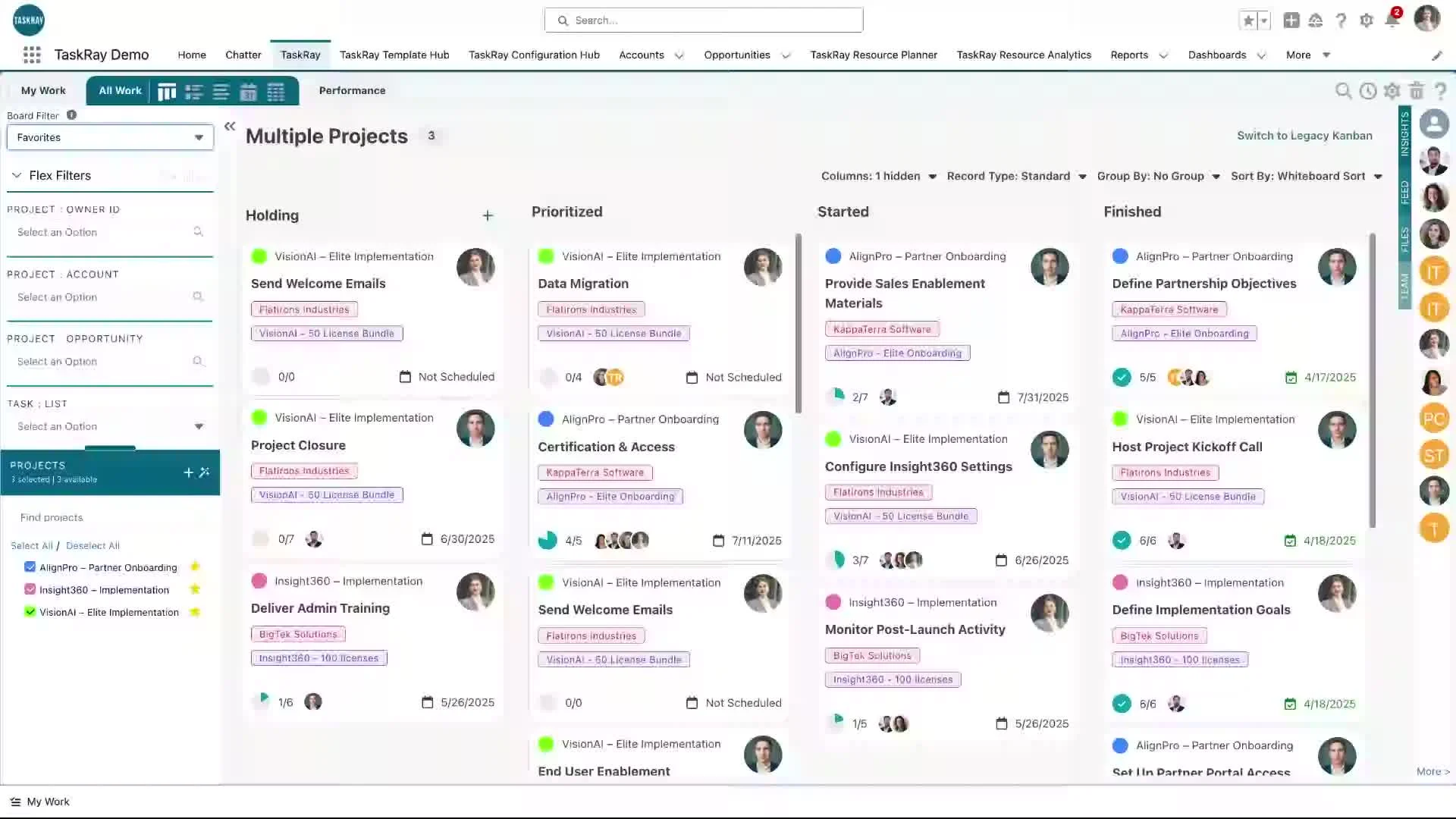The image size is (1456, 819).
Task: Click More link below team avatars
Action: tap(1432, 771)
